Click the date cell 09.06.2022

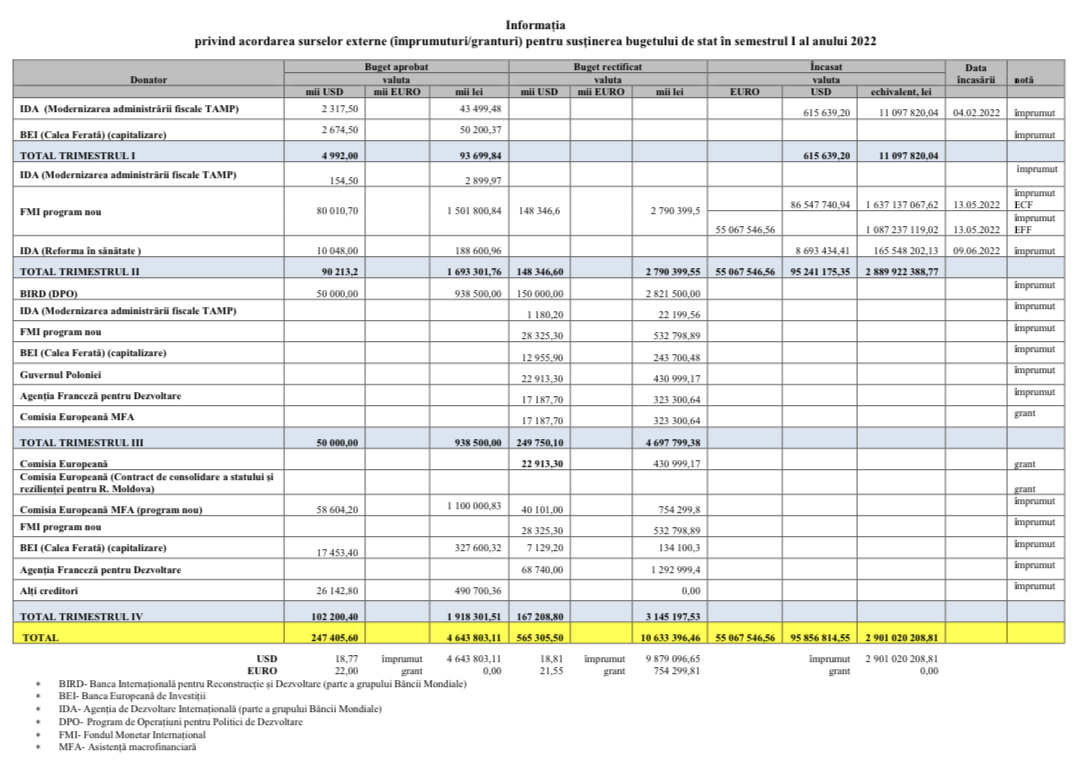tap(976, 250)
